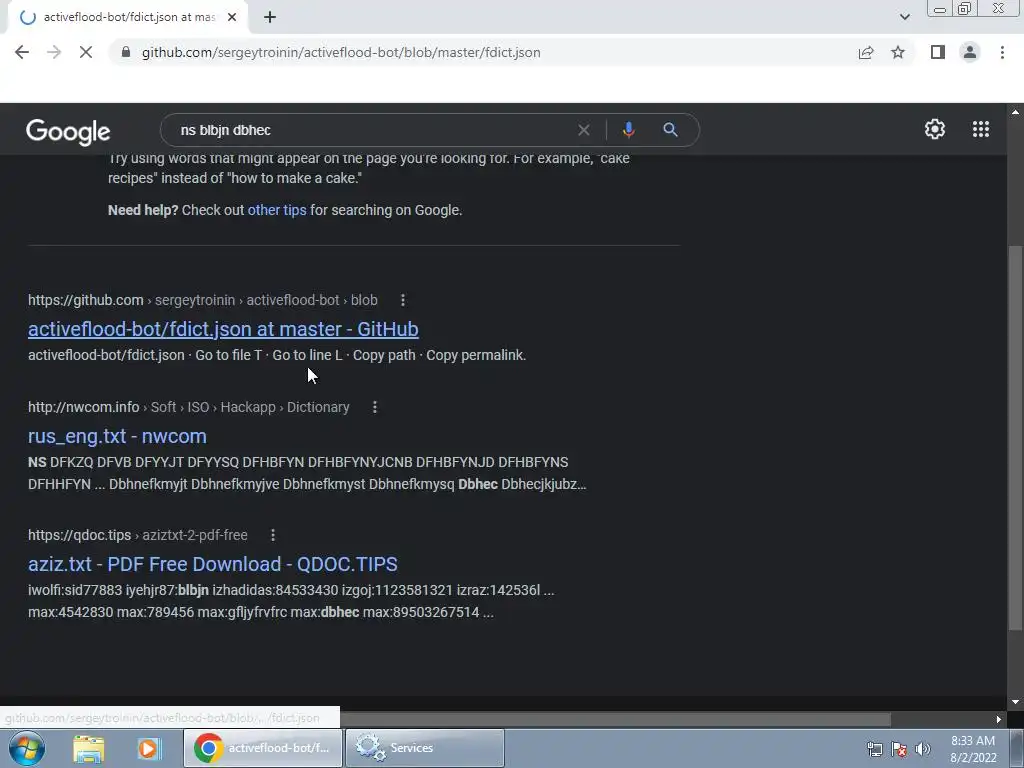Viewport: 1024px width, 768px height.
Task: Open the Chrome side panel icon
Action: (938, 52)
